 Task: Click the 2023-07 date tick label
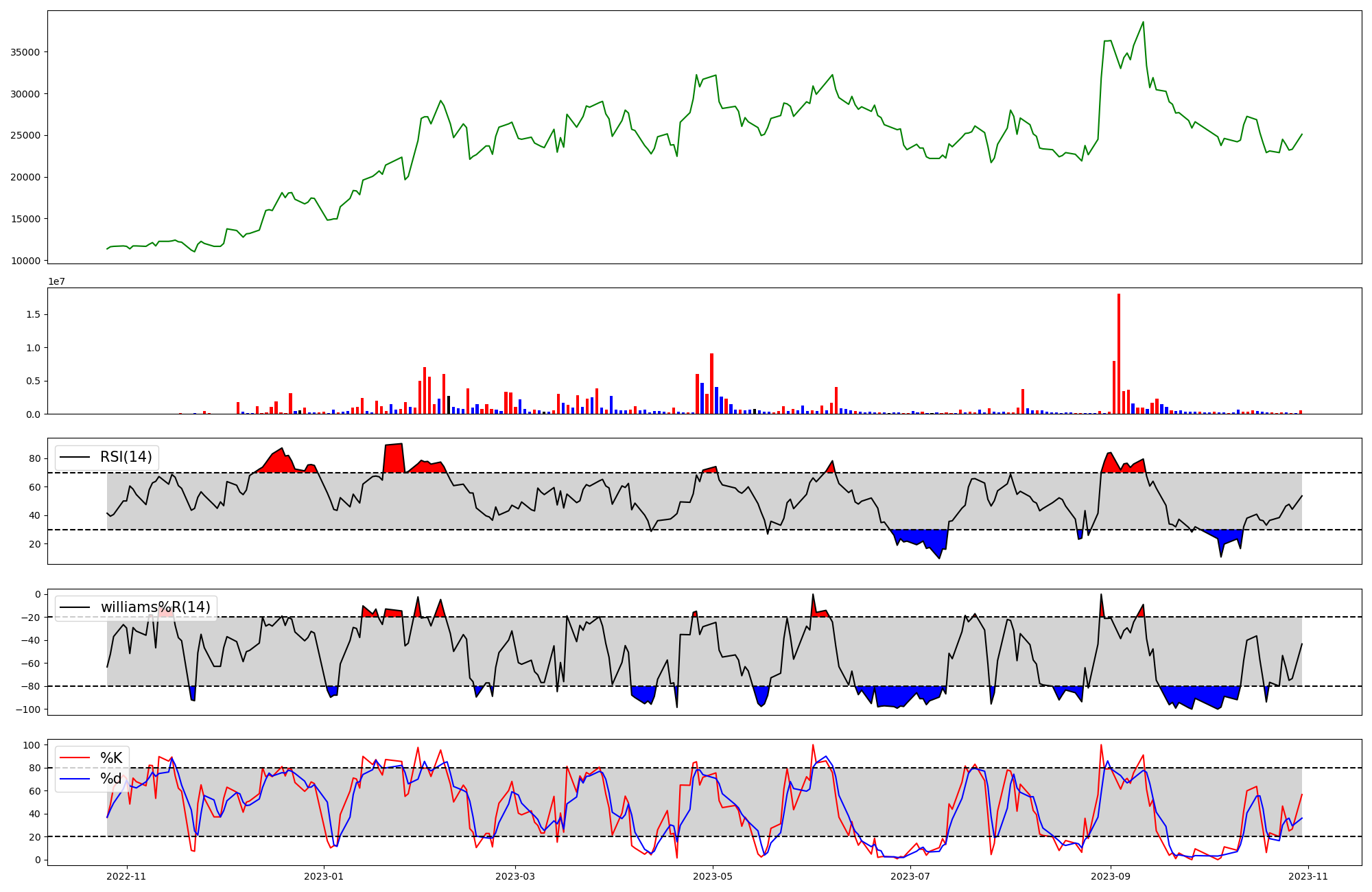910,876
